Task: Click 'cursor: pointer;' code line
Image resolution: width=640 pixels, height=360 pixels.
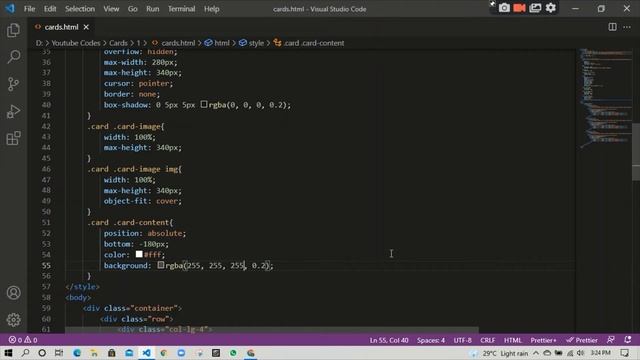Action: tap(138, 83)
